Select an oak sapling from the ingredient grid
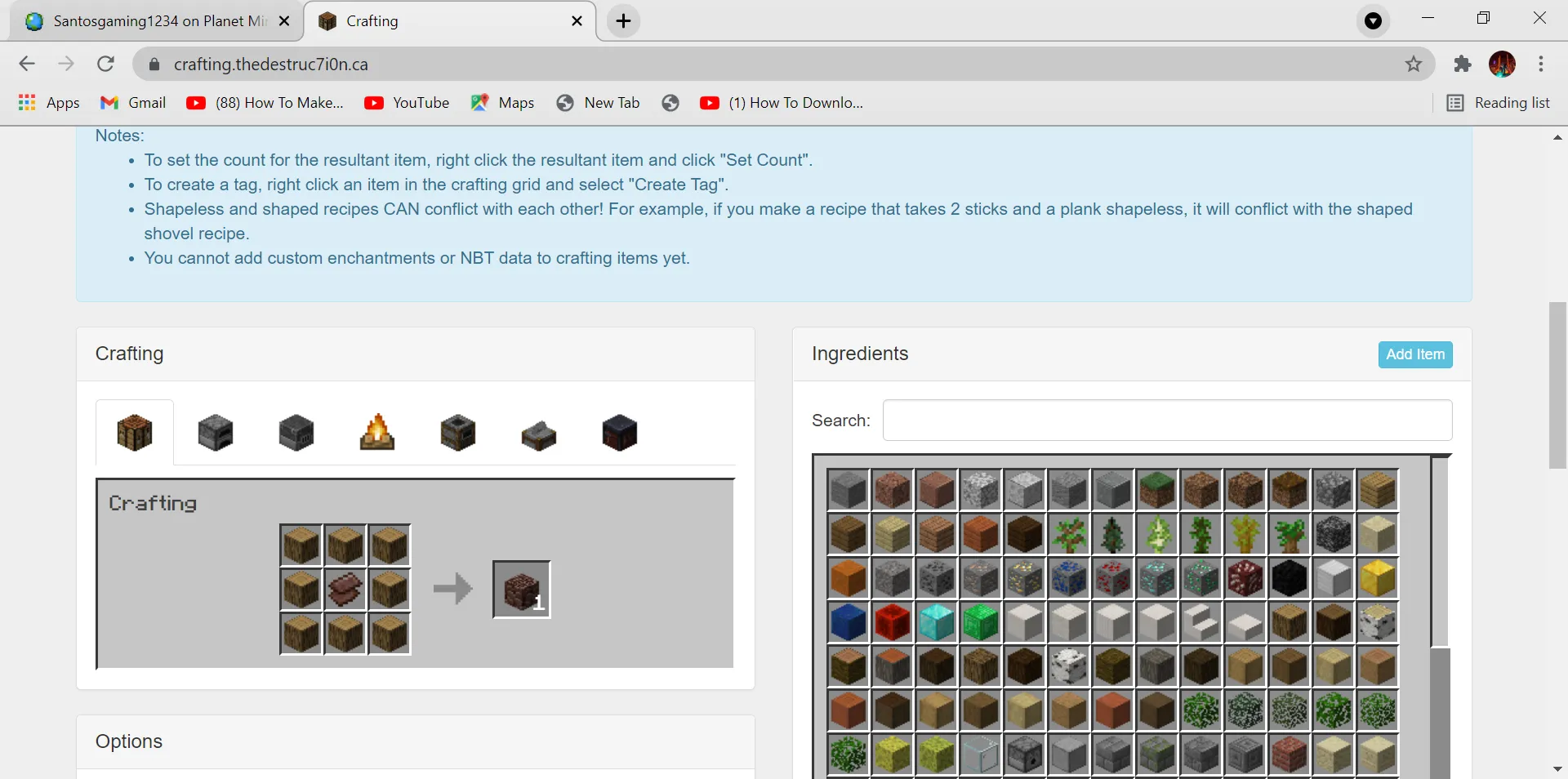The height and width of the screenshot is (779, 1568). click(1069, 535)
